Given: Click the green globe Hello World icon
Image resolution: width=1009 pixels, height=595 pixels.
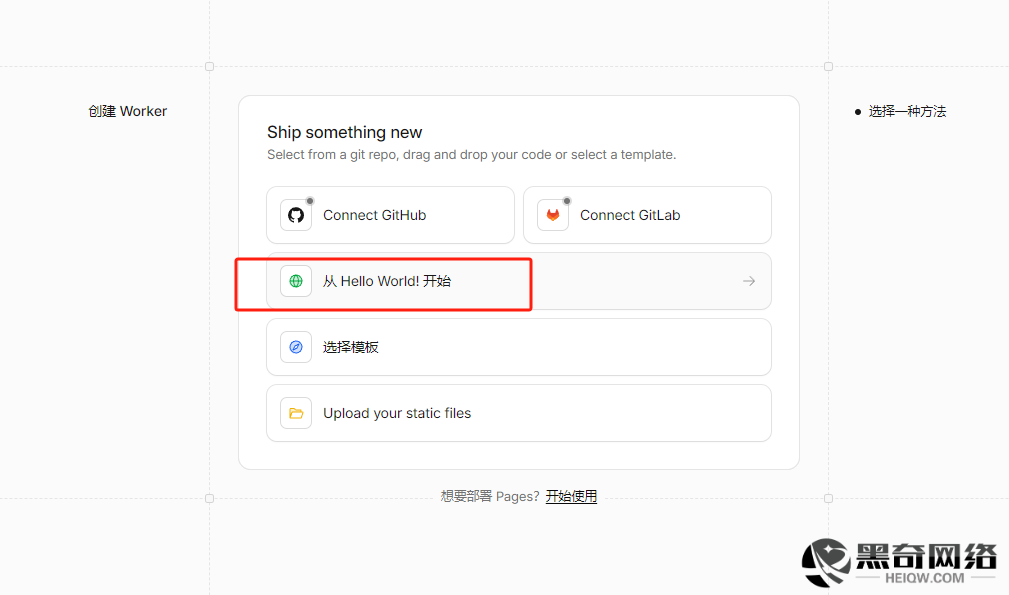Looking at the screenshot, I should click(x=296, y=281).
